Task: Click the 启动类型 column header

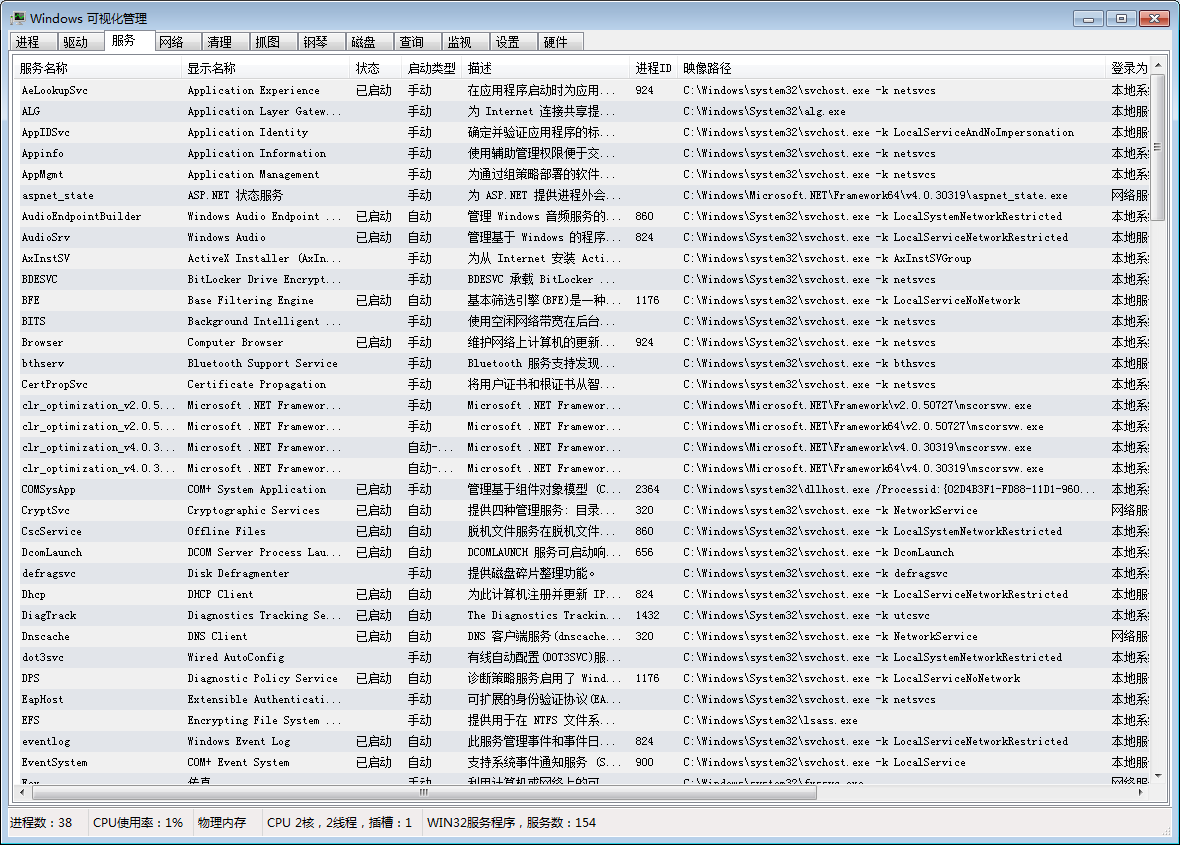Action: tap(432, 68)
